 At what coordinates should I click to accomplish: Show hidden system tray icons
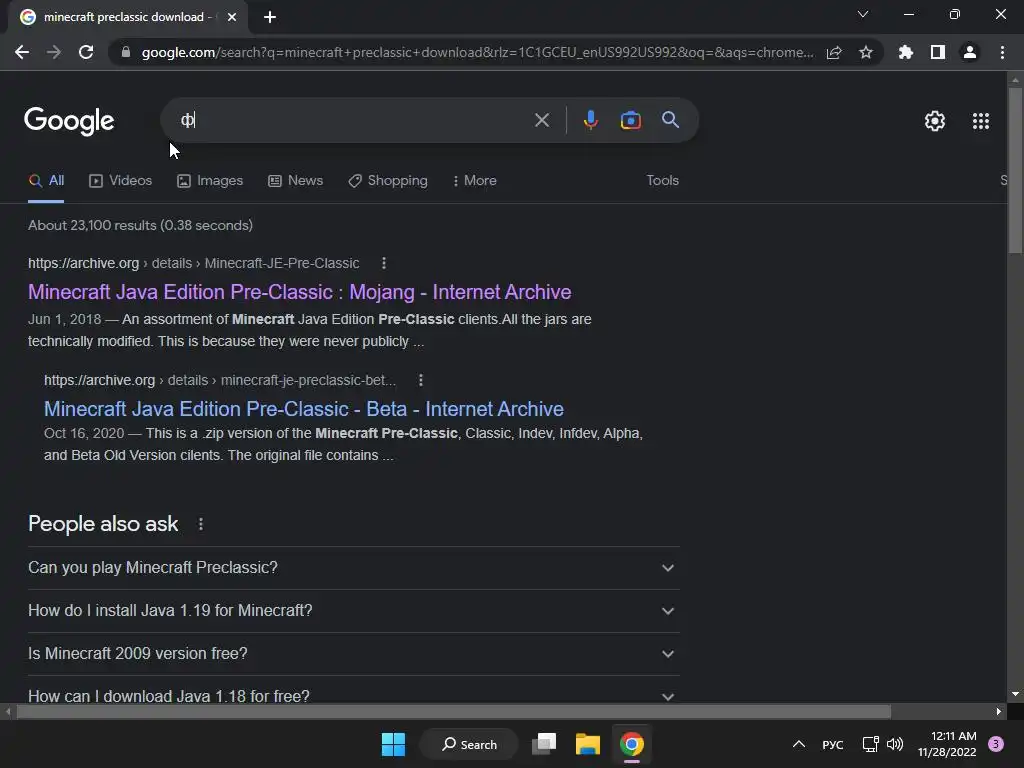pyautogui.click(x=799, y=744)
